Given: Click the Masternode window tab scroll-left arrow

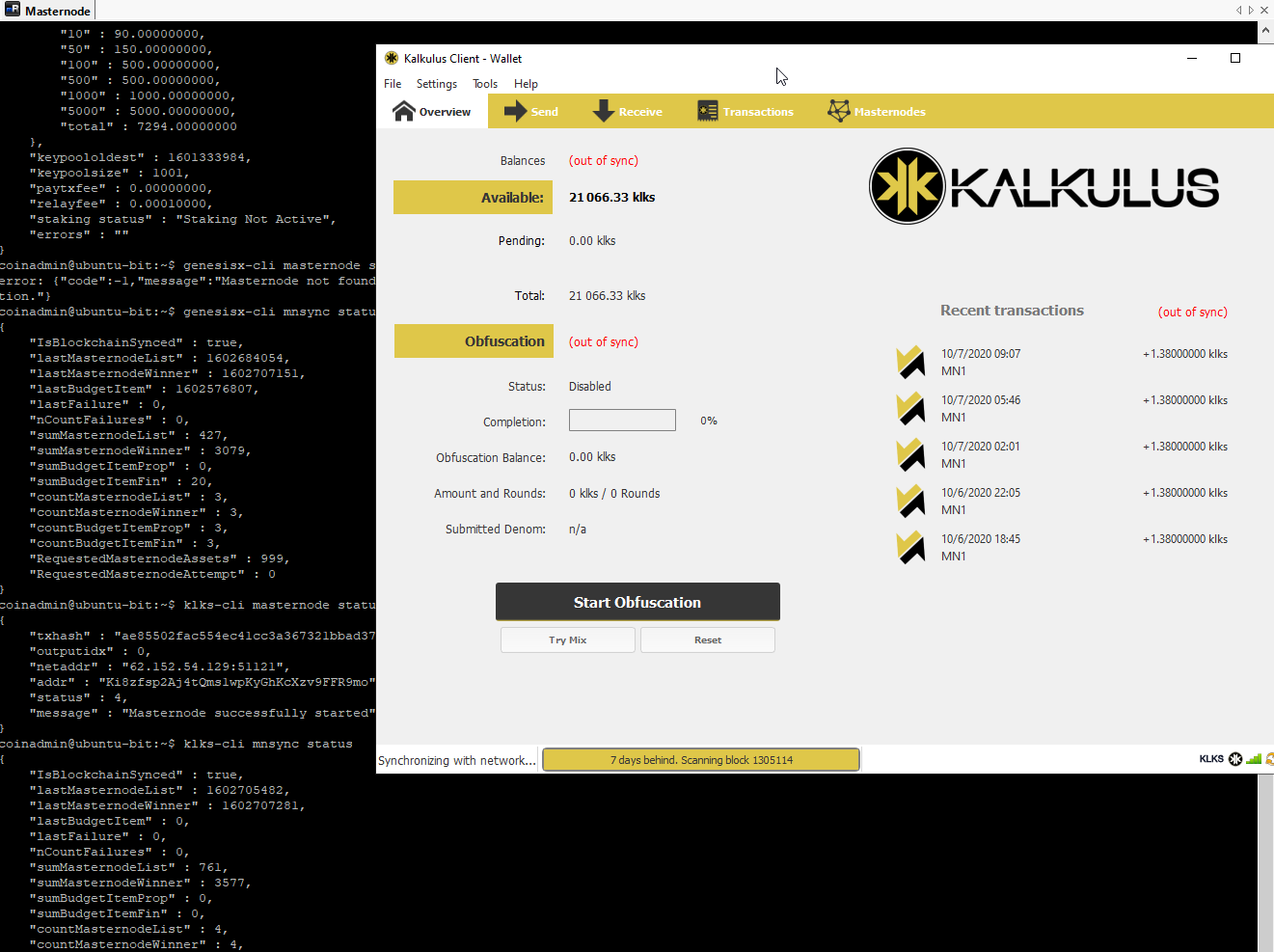Looking at the screenshot, I should pos(1239,11).
